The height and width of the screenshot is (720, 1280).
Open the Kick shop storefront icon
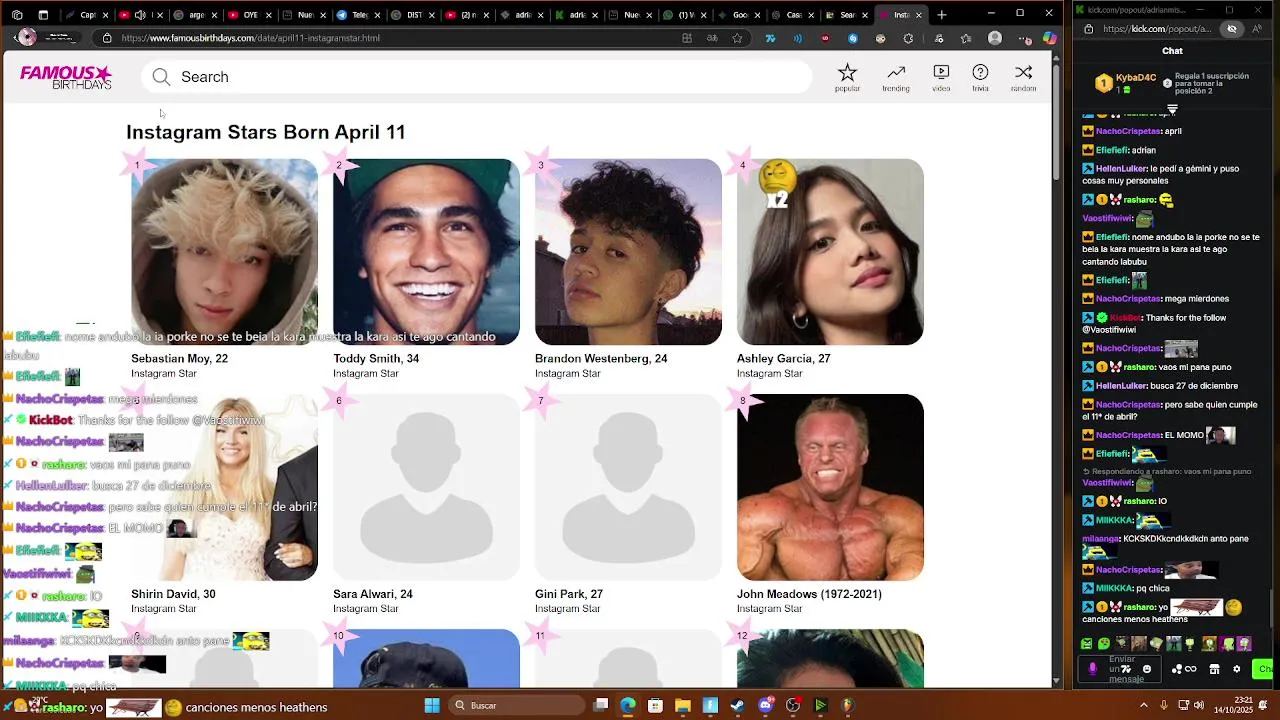1214,669
